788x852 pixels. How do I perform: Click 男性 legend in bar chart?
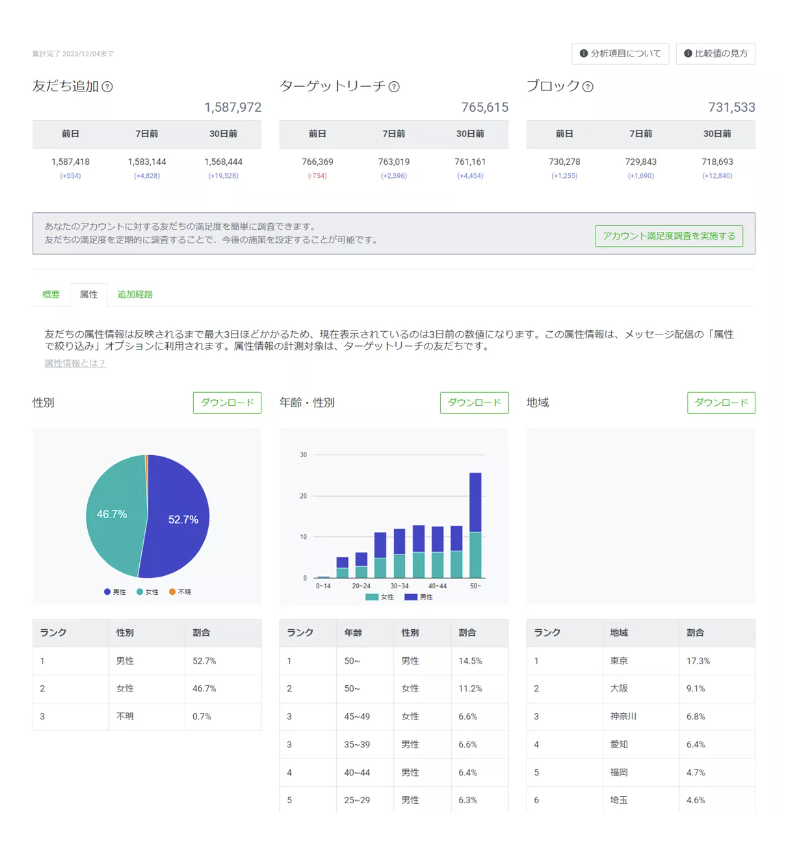pos(418,597)
